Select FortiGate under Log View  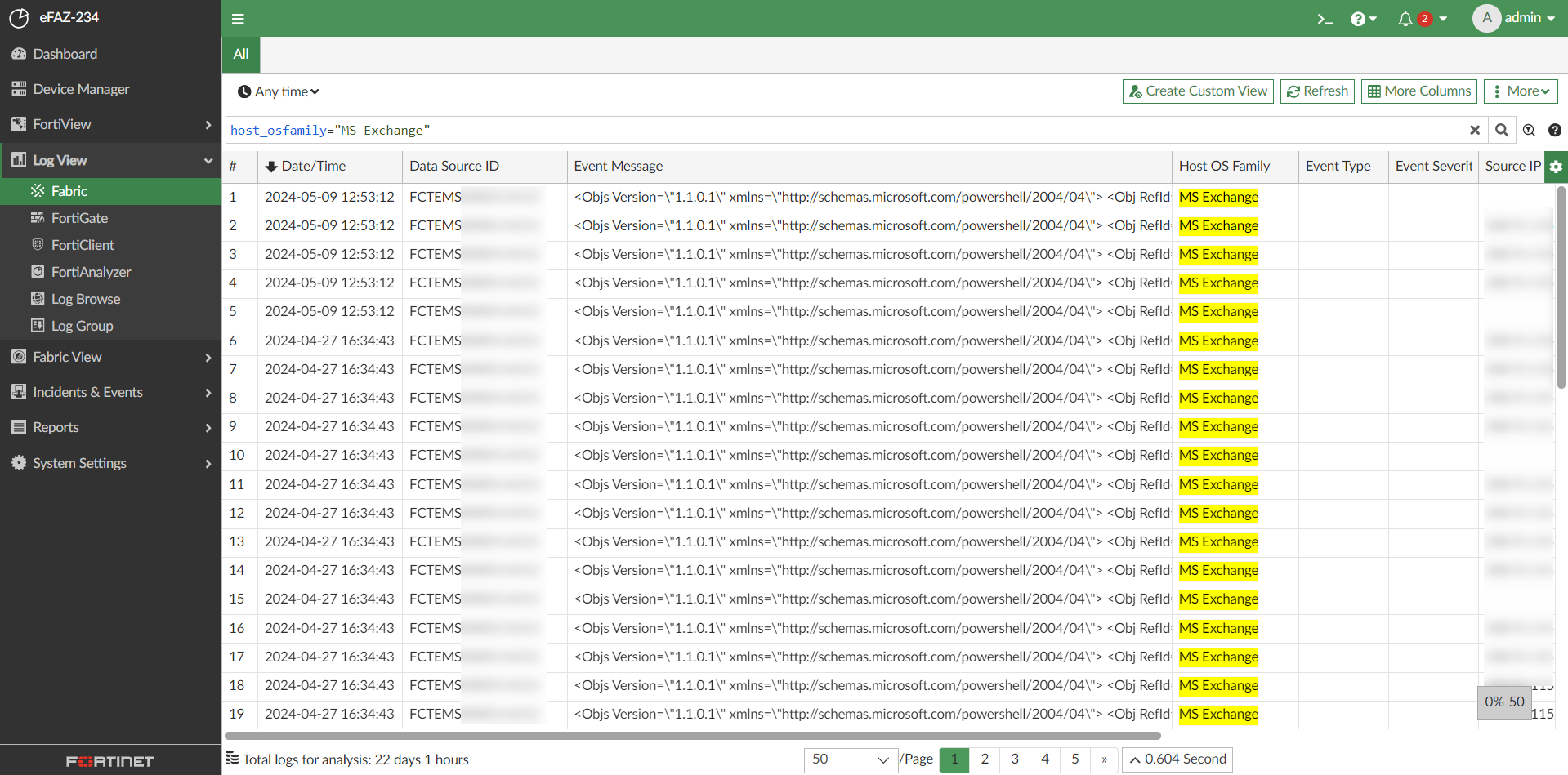79,218
